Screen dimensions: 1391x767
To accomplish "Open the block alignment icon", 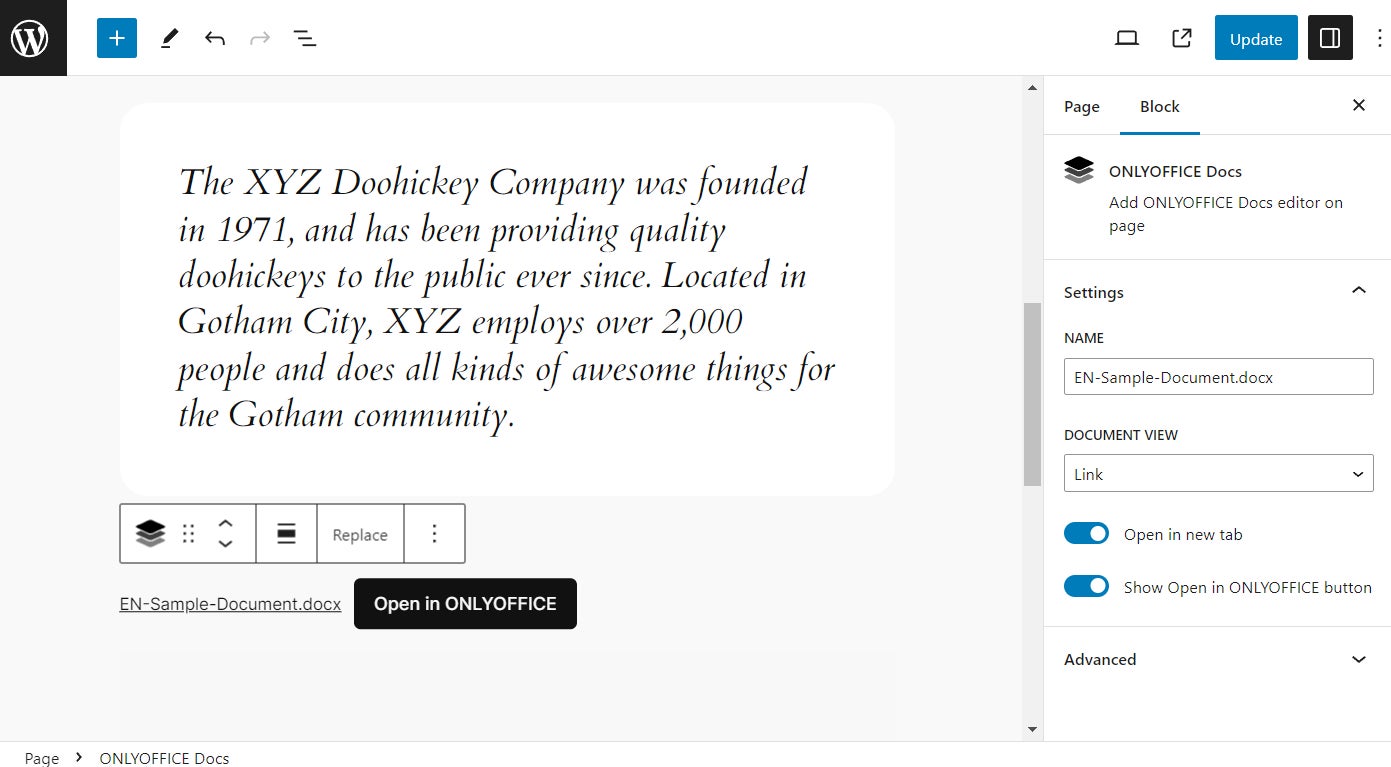I will [286, 534].
